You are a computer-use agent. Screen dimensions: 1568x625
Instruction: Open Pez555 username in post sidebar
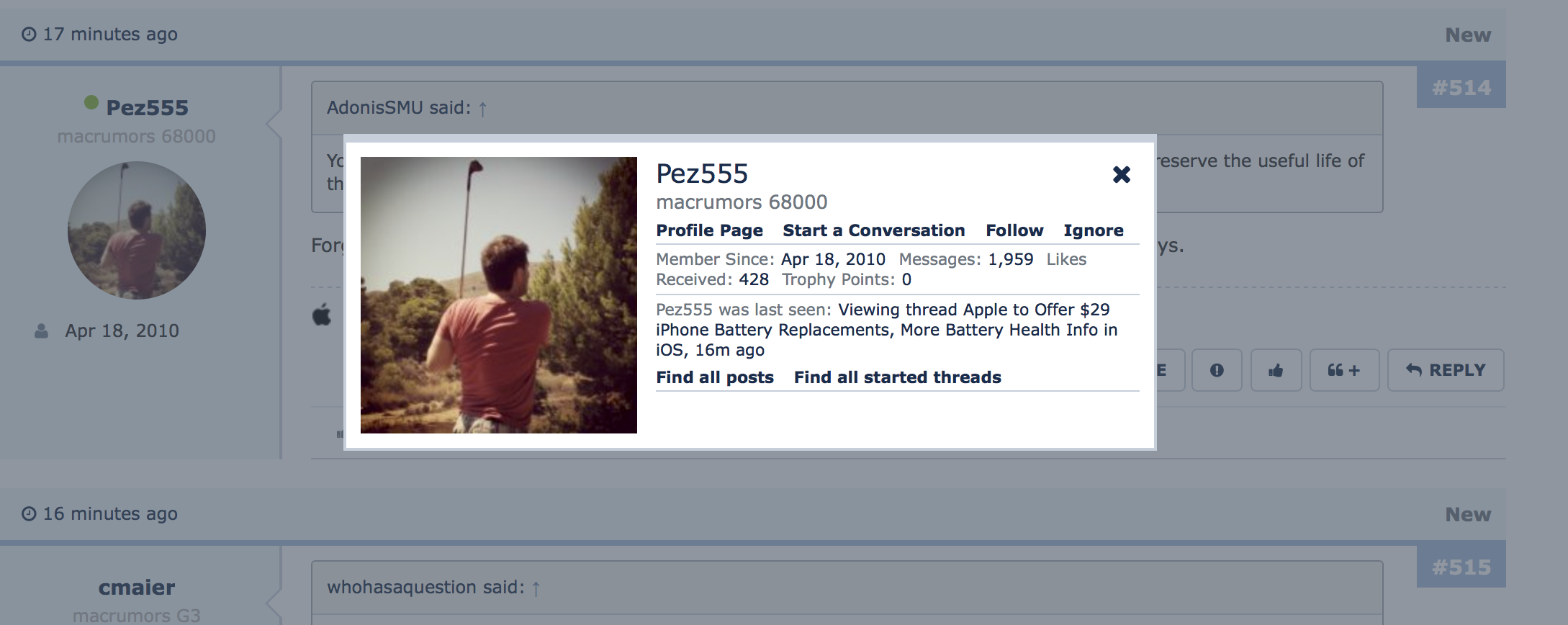[147, 108]
